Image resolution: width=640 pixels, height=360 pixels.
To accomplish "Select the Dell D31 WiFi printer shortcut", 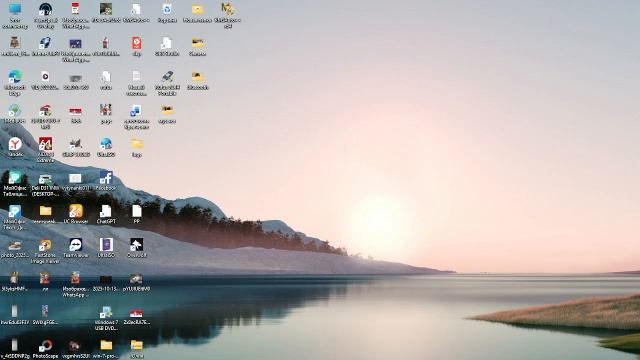I will (45, 178).
